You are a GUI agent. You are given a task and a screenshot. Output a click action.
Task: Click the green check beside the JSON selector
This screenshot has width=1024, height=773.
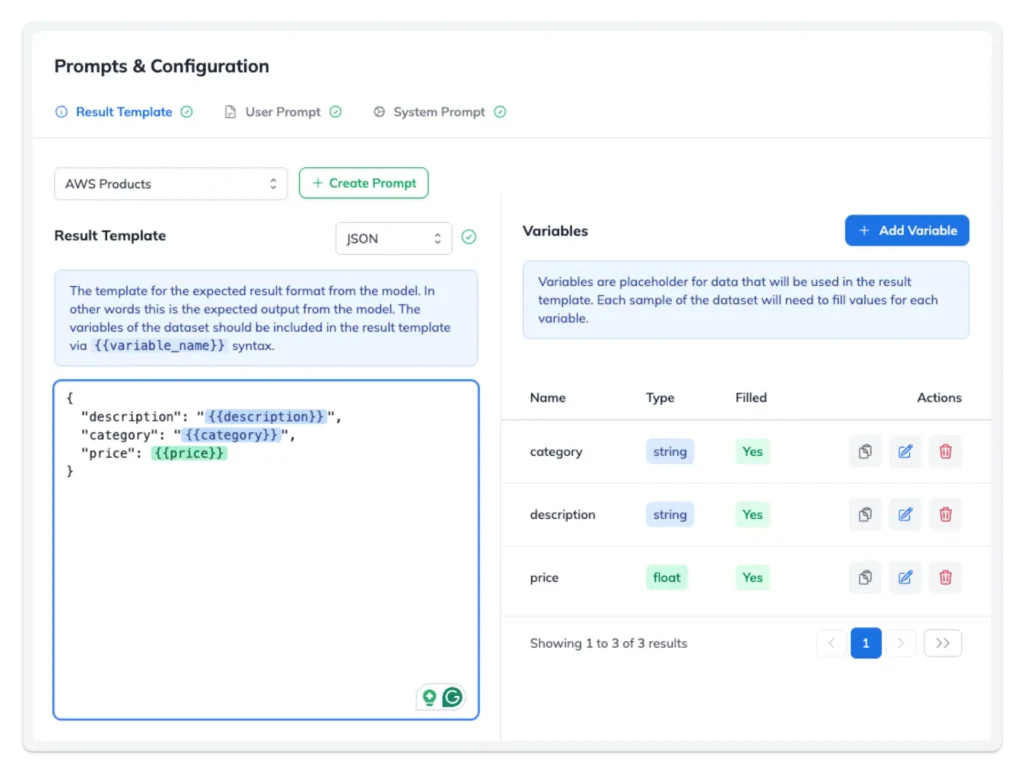pyautogui.click(x=468, y=238)
